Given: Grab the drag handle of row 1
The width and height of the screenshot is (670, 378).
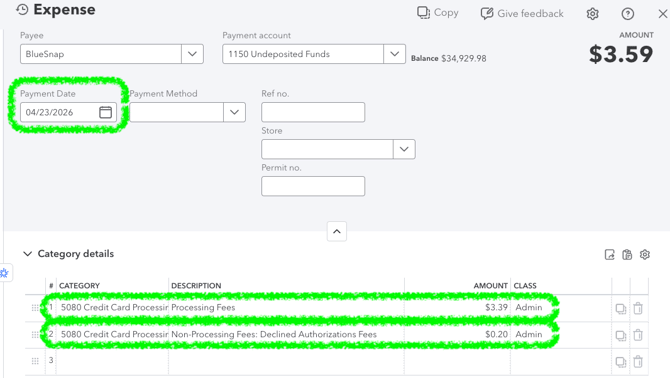Looking at the screenshot, I should tap(35, 308).
